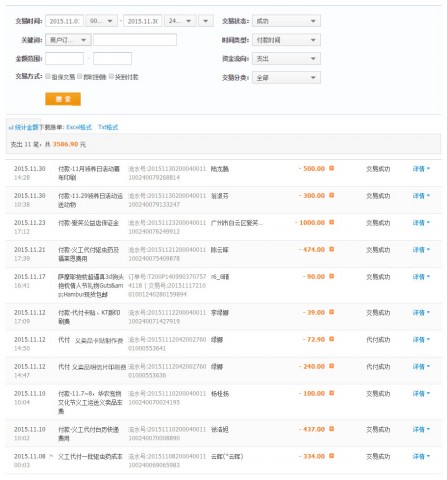The height and width of the screenshot is (480, 447).
Task: Click the chart icon before 统计金额
Action: (x=11, y=127)
